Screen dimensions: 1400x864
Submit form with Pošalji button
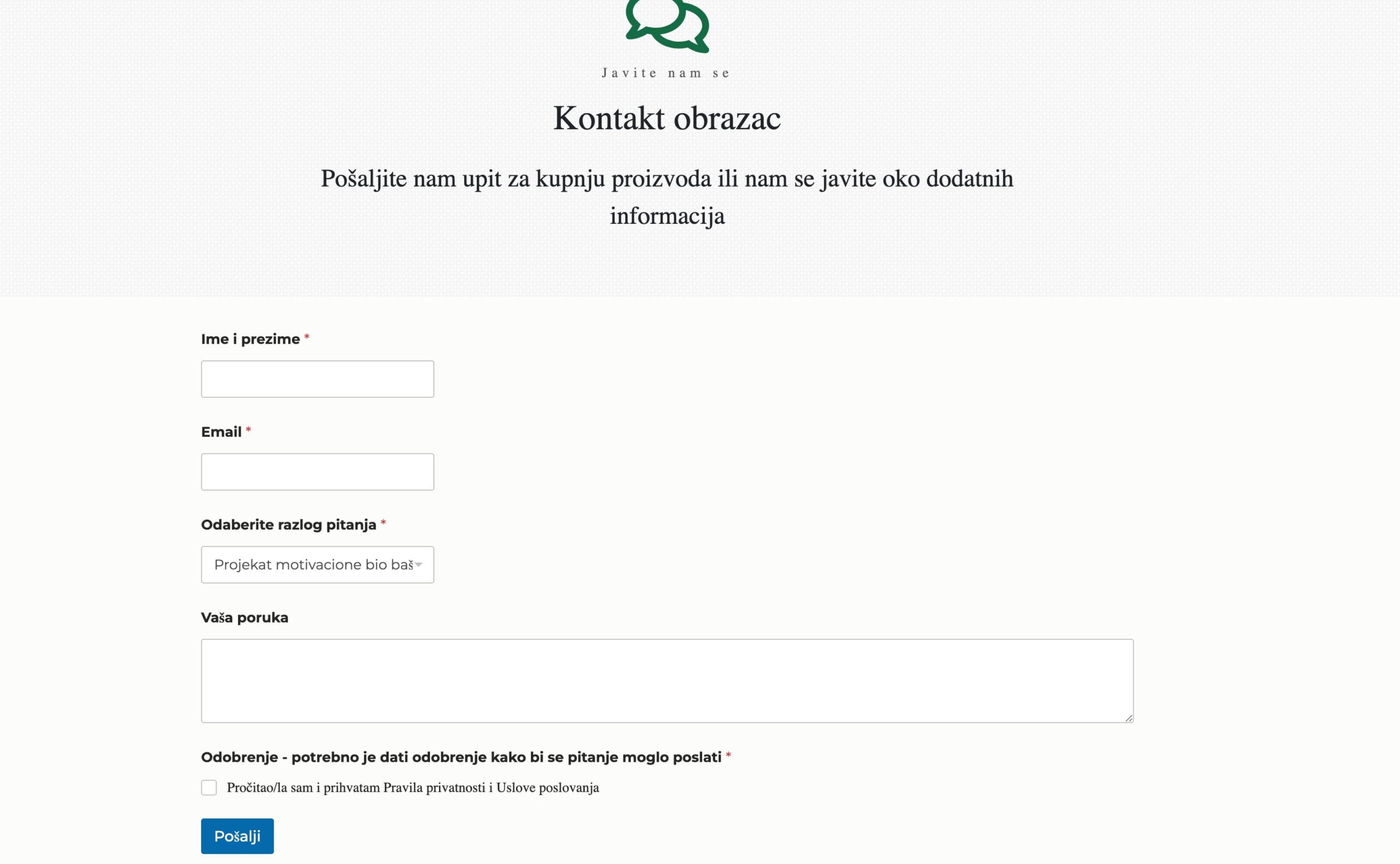click(x=237, y=836)
